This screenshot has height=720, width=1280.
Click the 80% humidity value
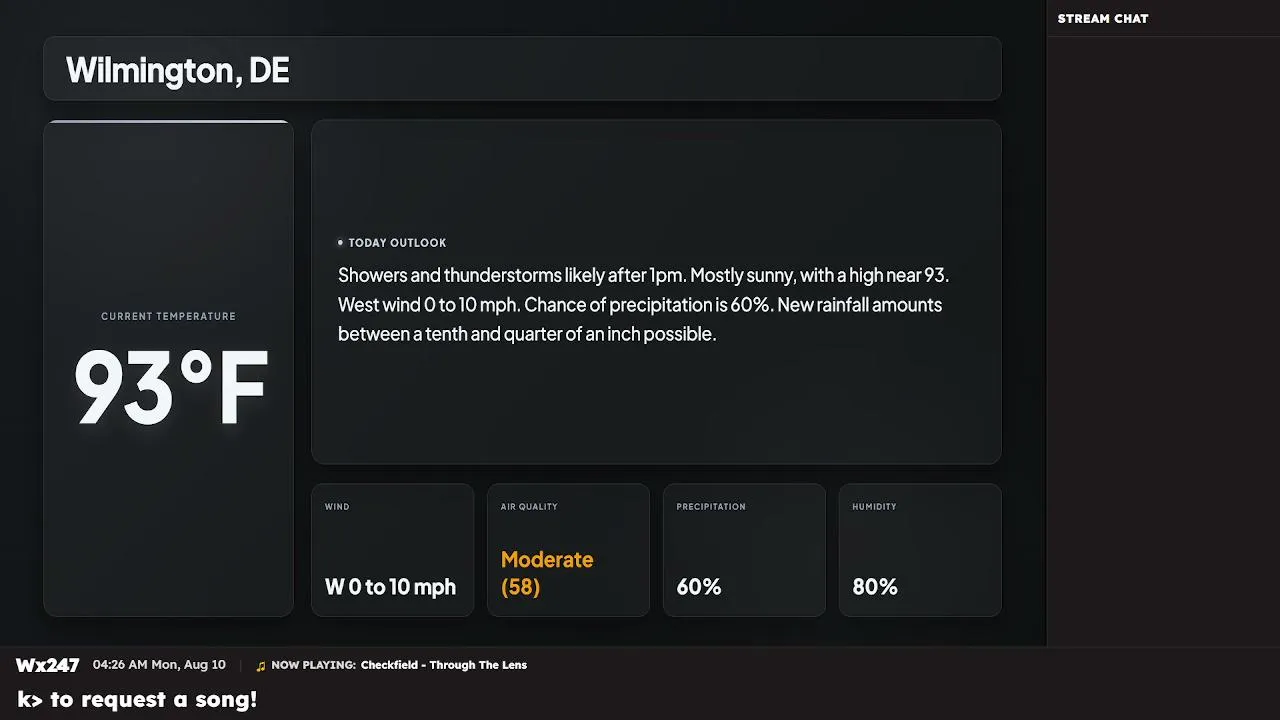[875, 587]
